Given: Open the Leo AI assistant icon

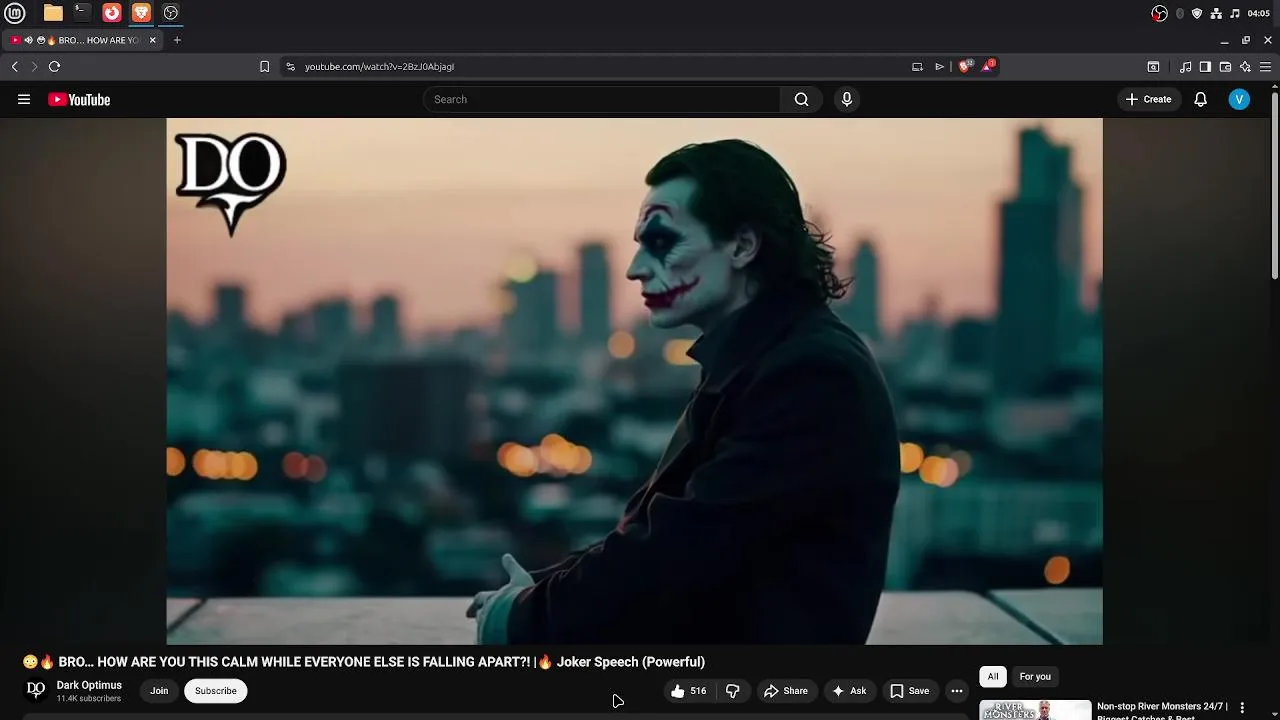Looking at the screenshot, I should pos(1245,66).
